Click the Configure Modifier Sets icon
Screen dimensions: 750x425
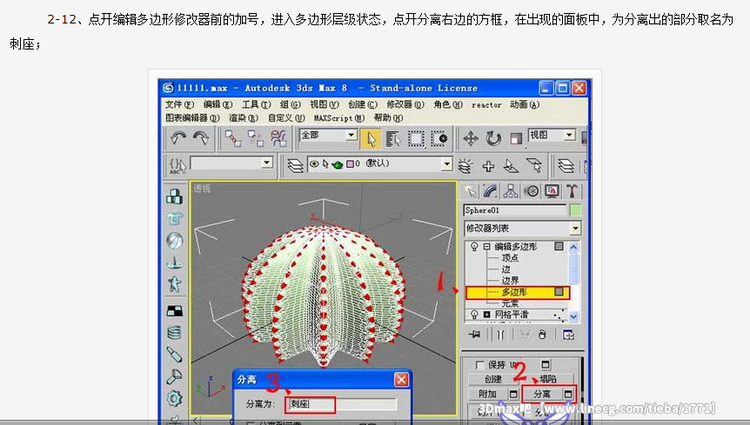pyautogui.click(x=568, y=335)
